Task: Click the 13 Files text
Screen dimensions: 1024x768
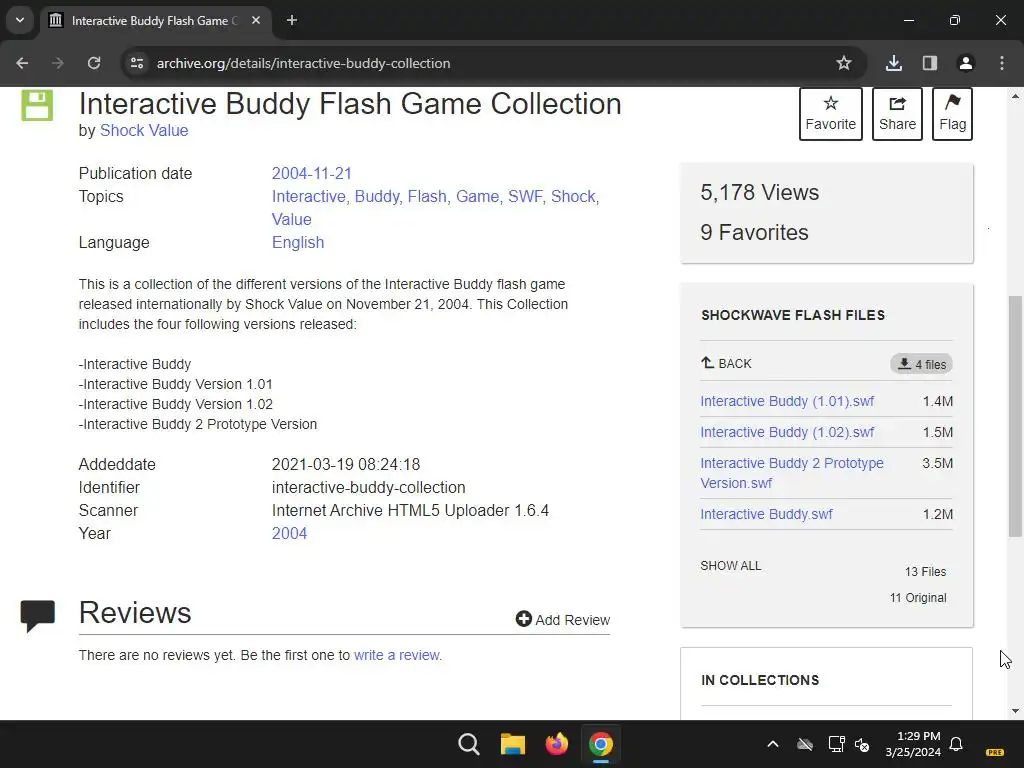Action: click(925, 571)
